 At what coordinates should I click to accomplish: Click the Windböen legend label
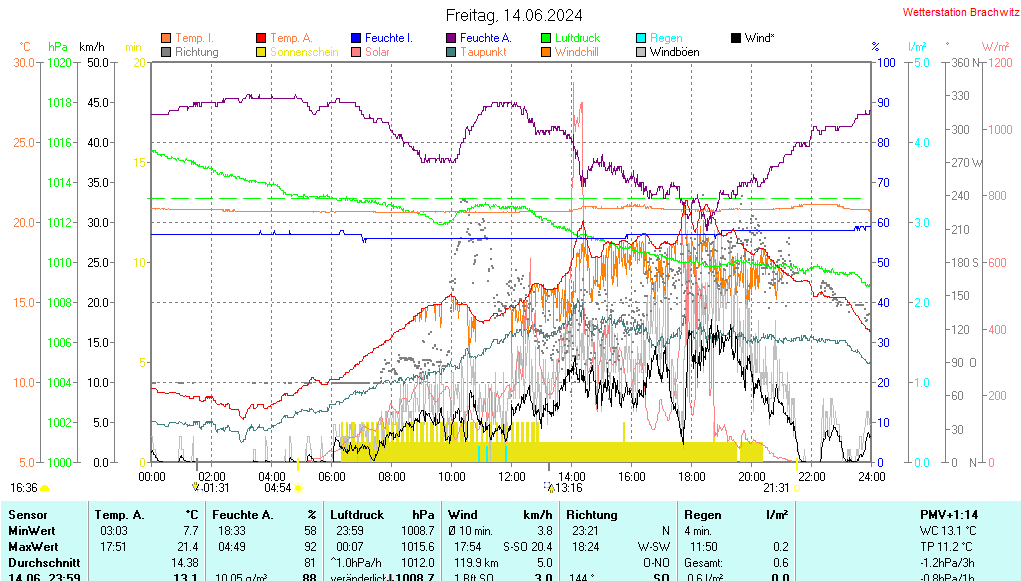(x=674, y=52)
